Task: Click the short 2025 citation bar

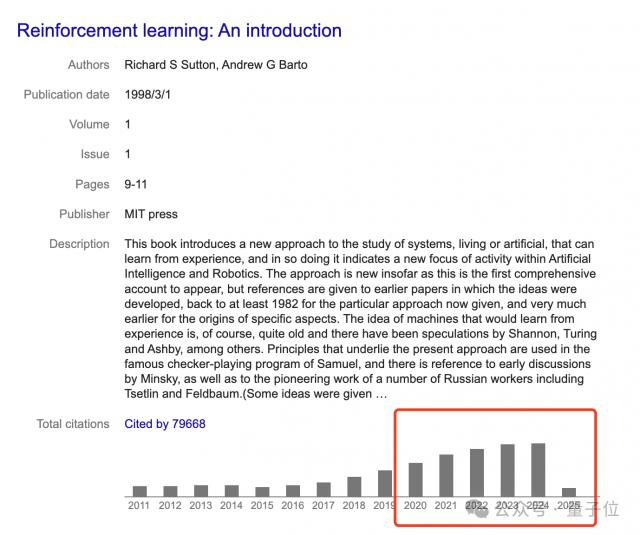Action: (568, 492)
